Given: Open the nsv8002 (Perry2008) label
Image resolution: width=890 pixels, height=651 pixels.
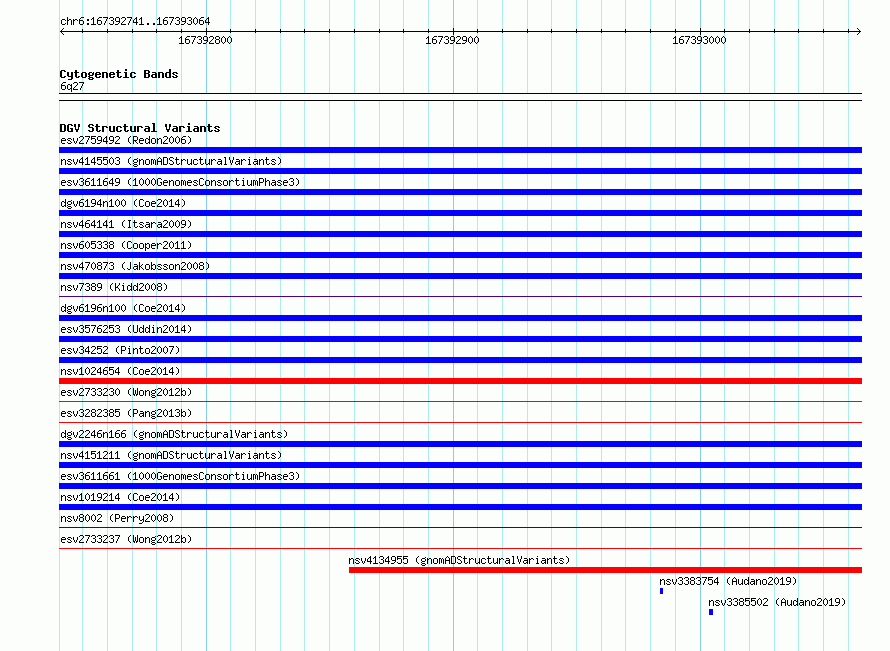Looking at the screenshot, I should (x=117, y=518).
